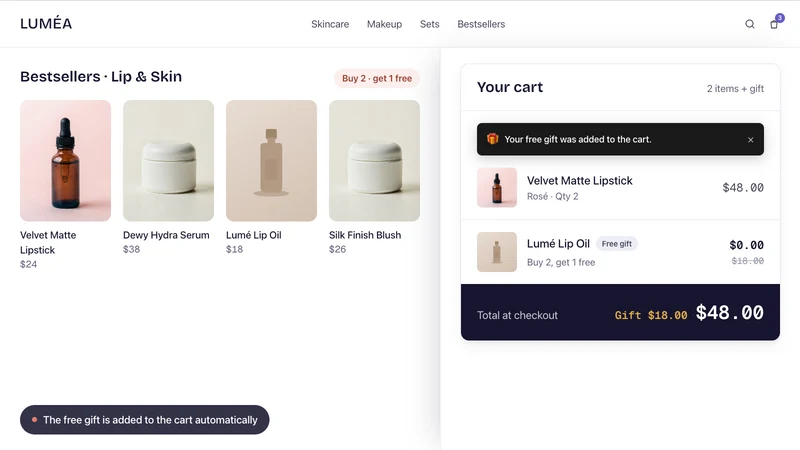Image resolution: width=800 pixels, height=450 pixels.
Task: Select the Silk Finish Blush product title
Action: pos(365,235)
